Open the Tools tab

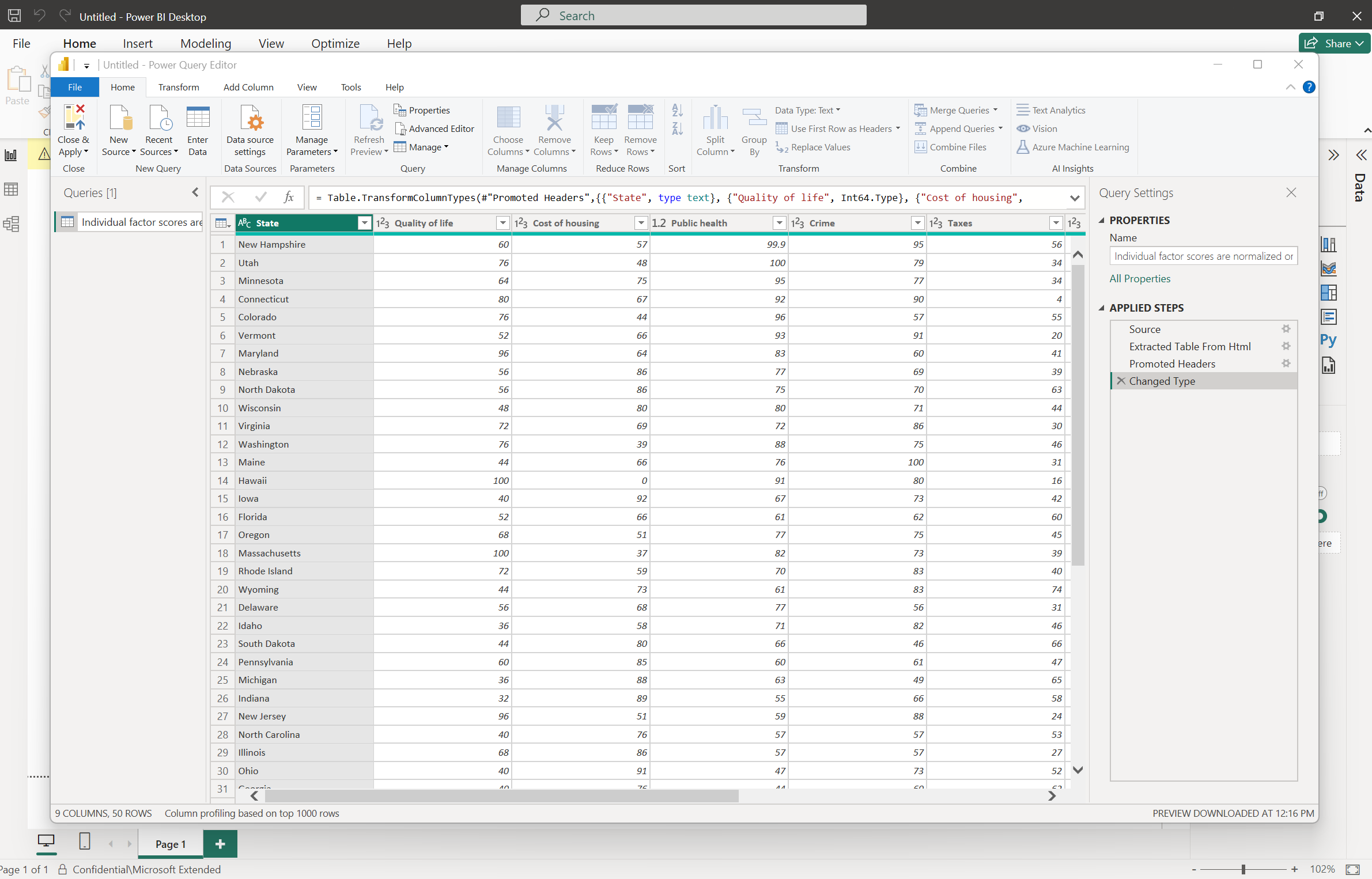tap(351, 87)
